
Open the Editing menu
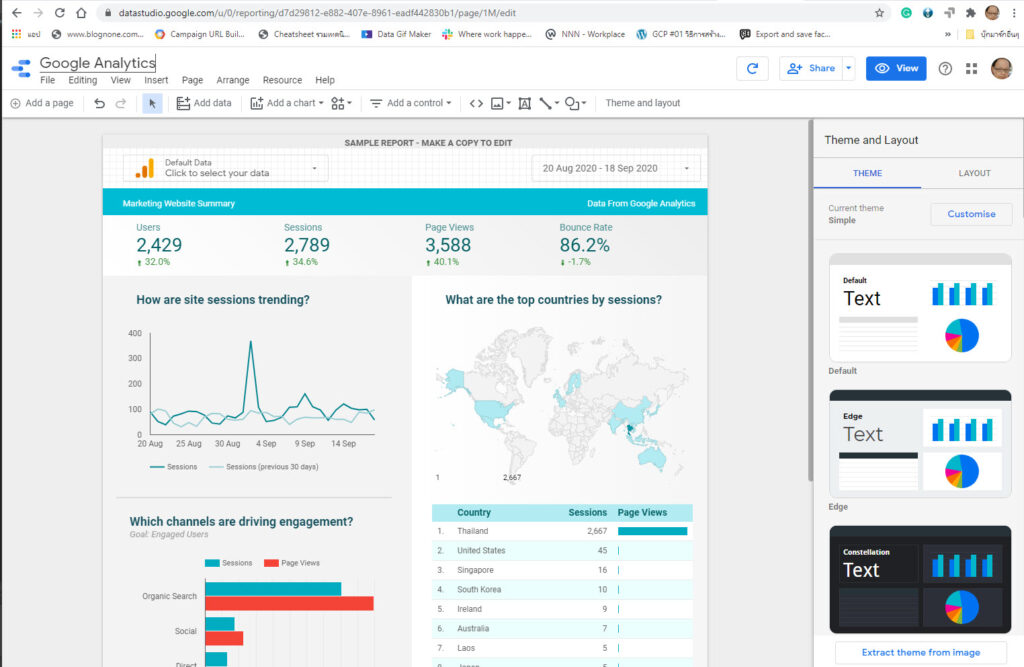point(83,80)
